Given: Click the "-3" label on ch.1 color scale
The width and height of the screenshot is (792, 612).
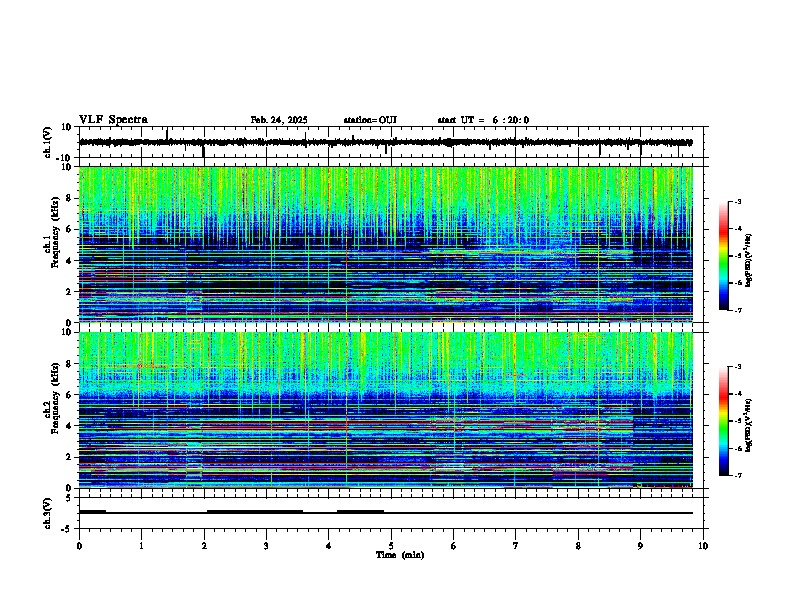Looking at the screenshot, I should tap(737, 202).
